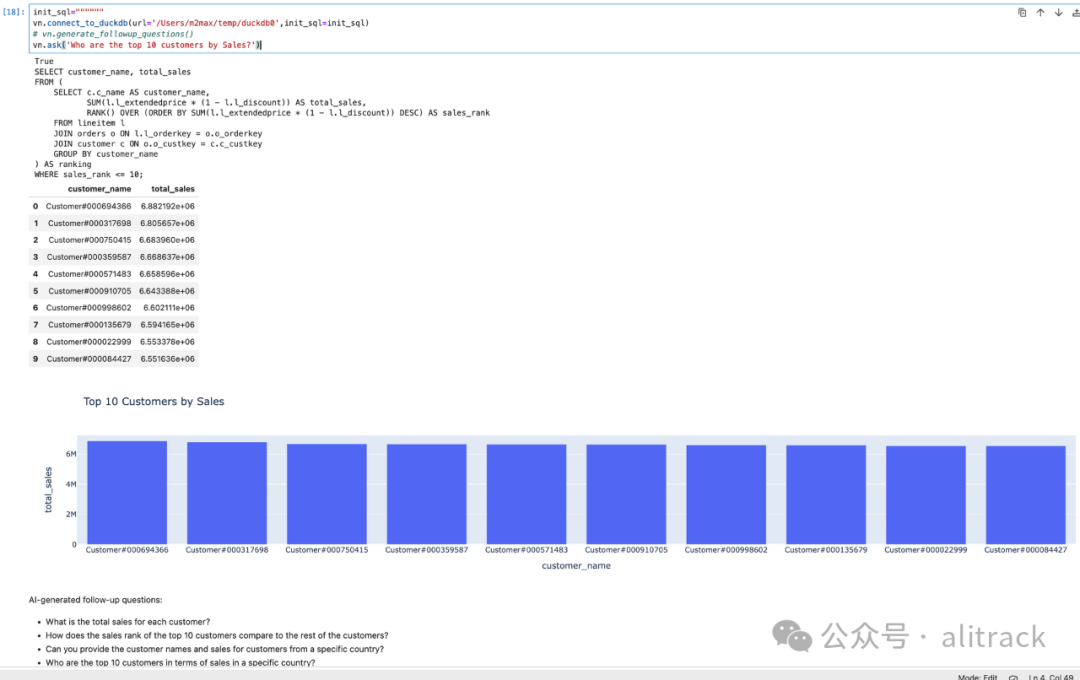Image resolution: width=1080 pixels, height=680 pixels.
Task: Click the 'AI-generated follow-up questions:' heading
Action: [96, 600]
